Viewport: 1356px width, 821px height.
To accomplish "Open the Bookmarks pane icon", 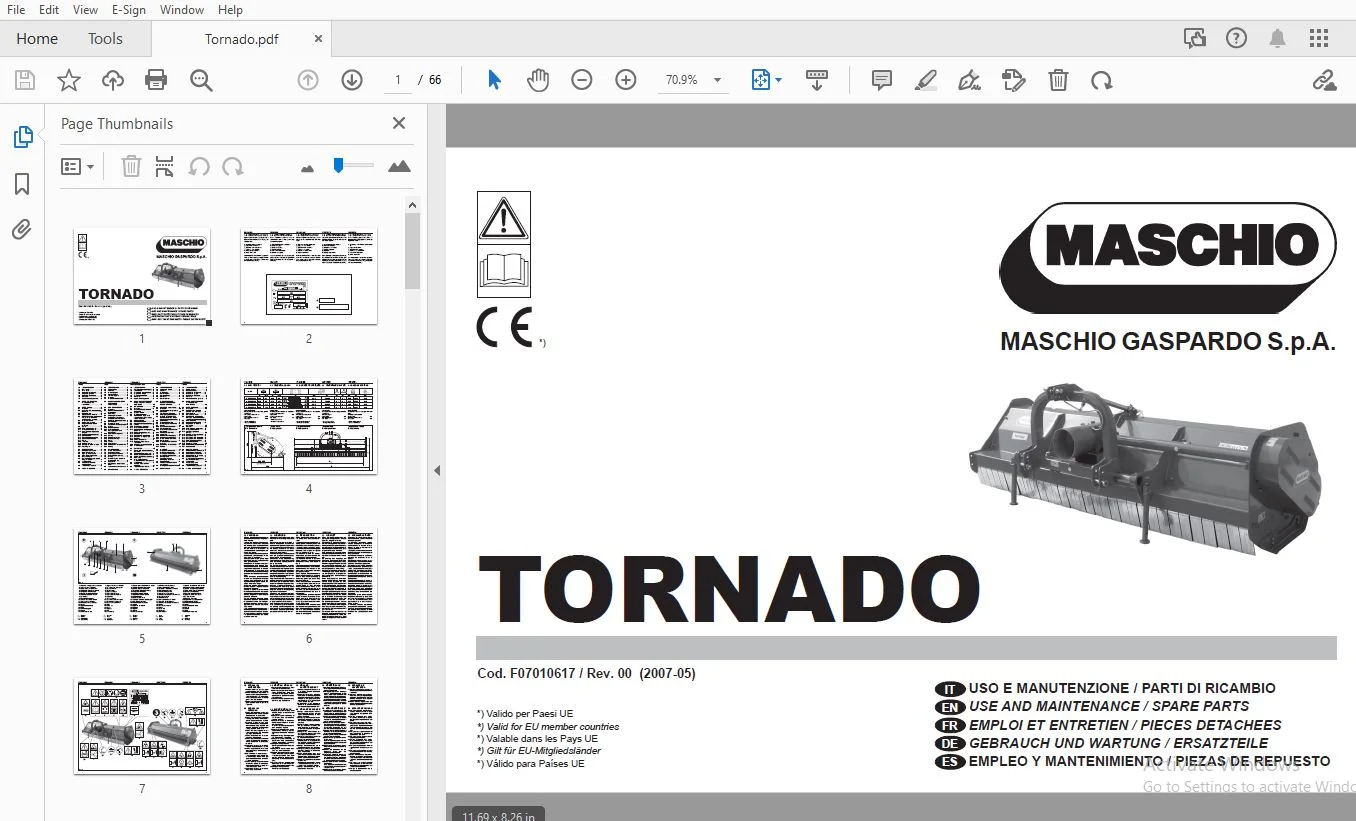I will [x=22, y=184].
